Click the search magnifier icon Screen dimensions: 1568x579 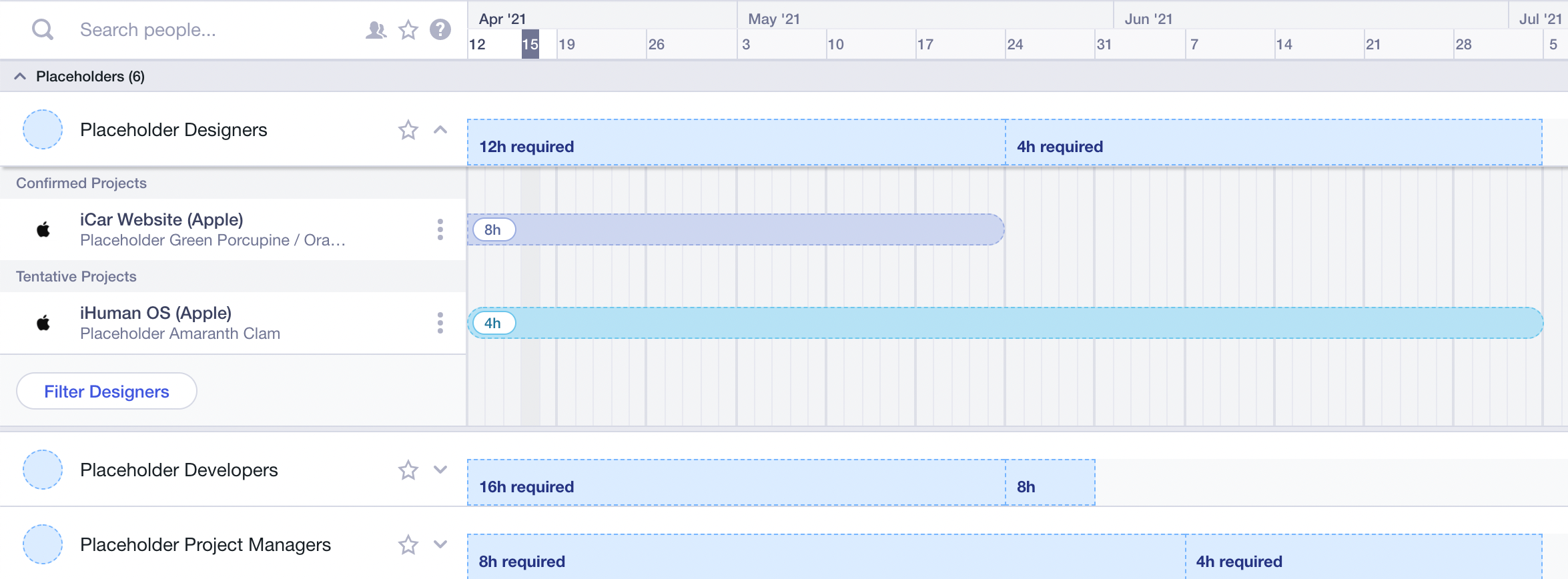point(41,29)
